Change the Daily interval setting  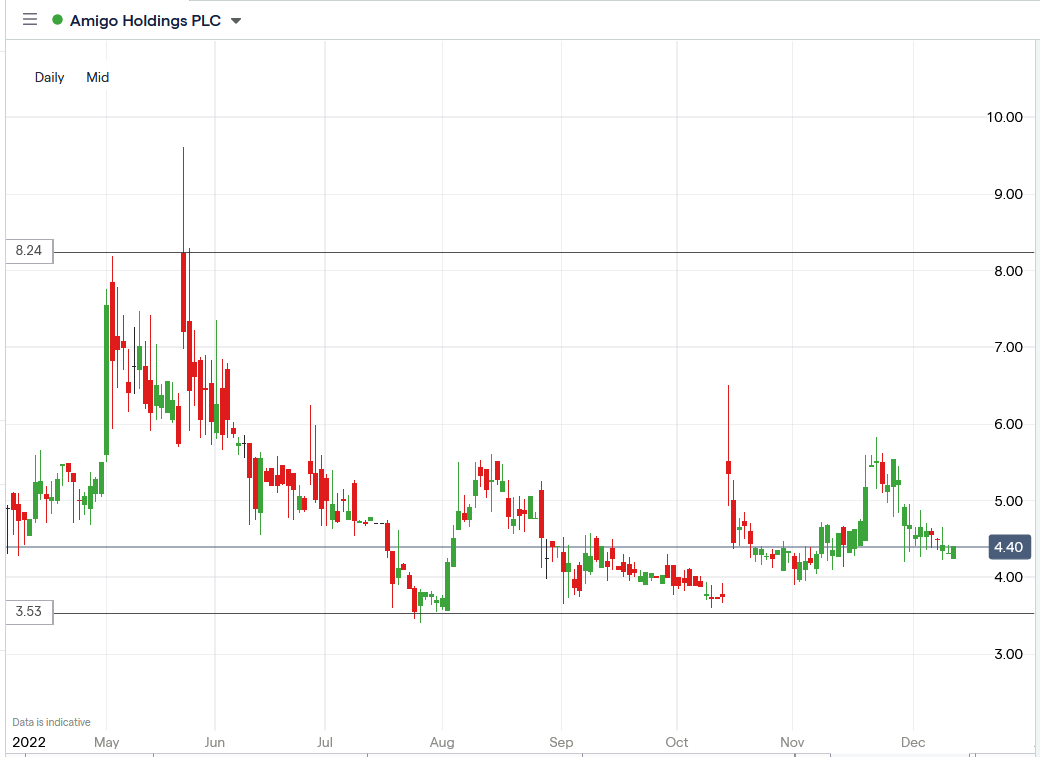49,77
